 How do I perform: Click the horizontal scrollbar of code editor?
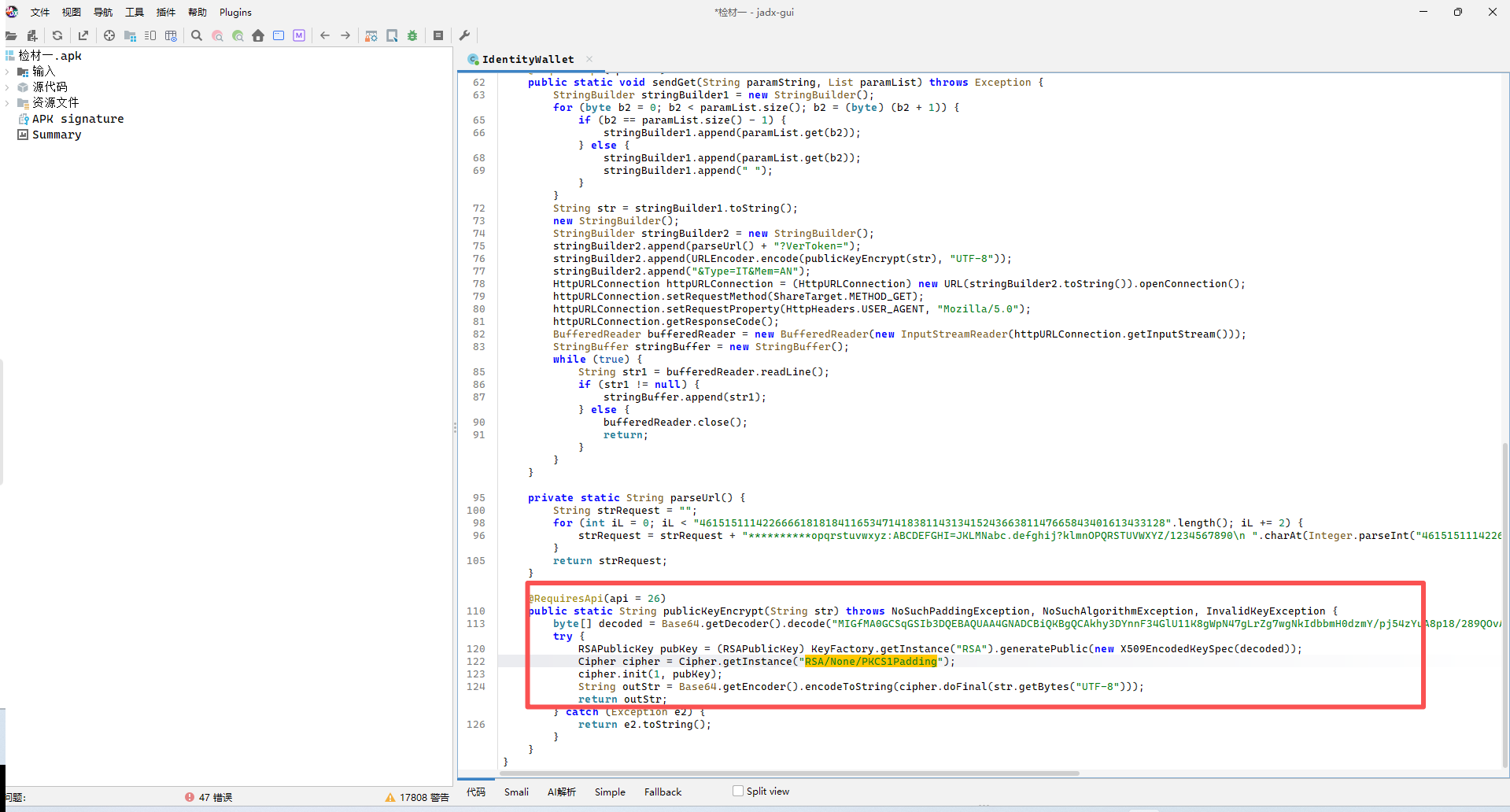[789, 773]
